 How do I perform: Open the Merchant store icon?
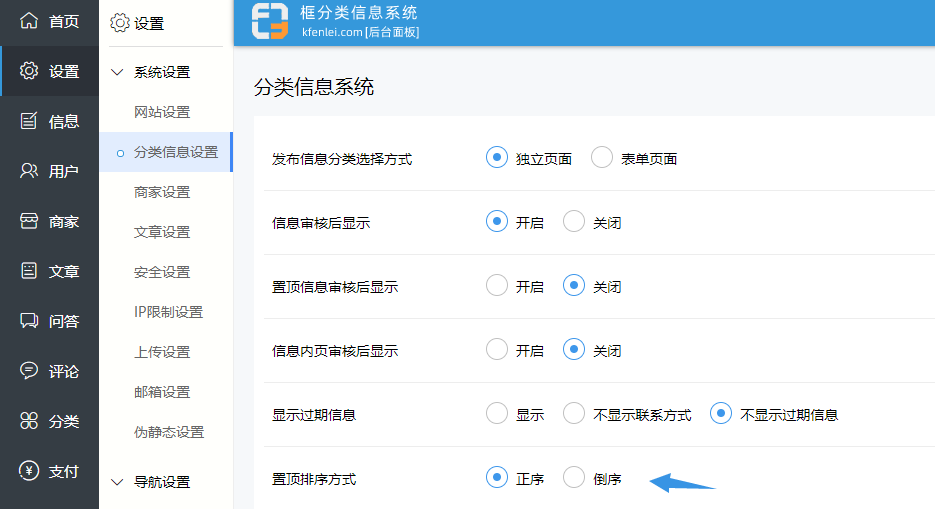coord(29,221)
